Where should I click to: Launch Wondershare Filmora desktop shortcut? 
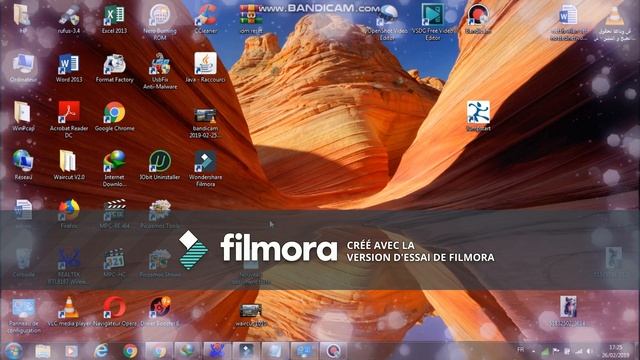pyautogui.click(x=205, y=168)
